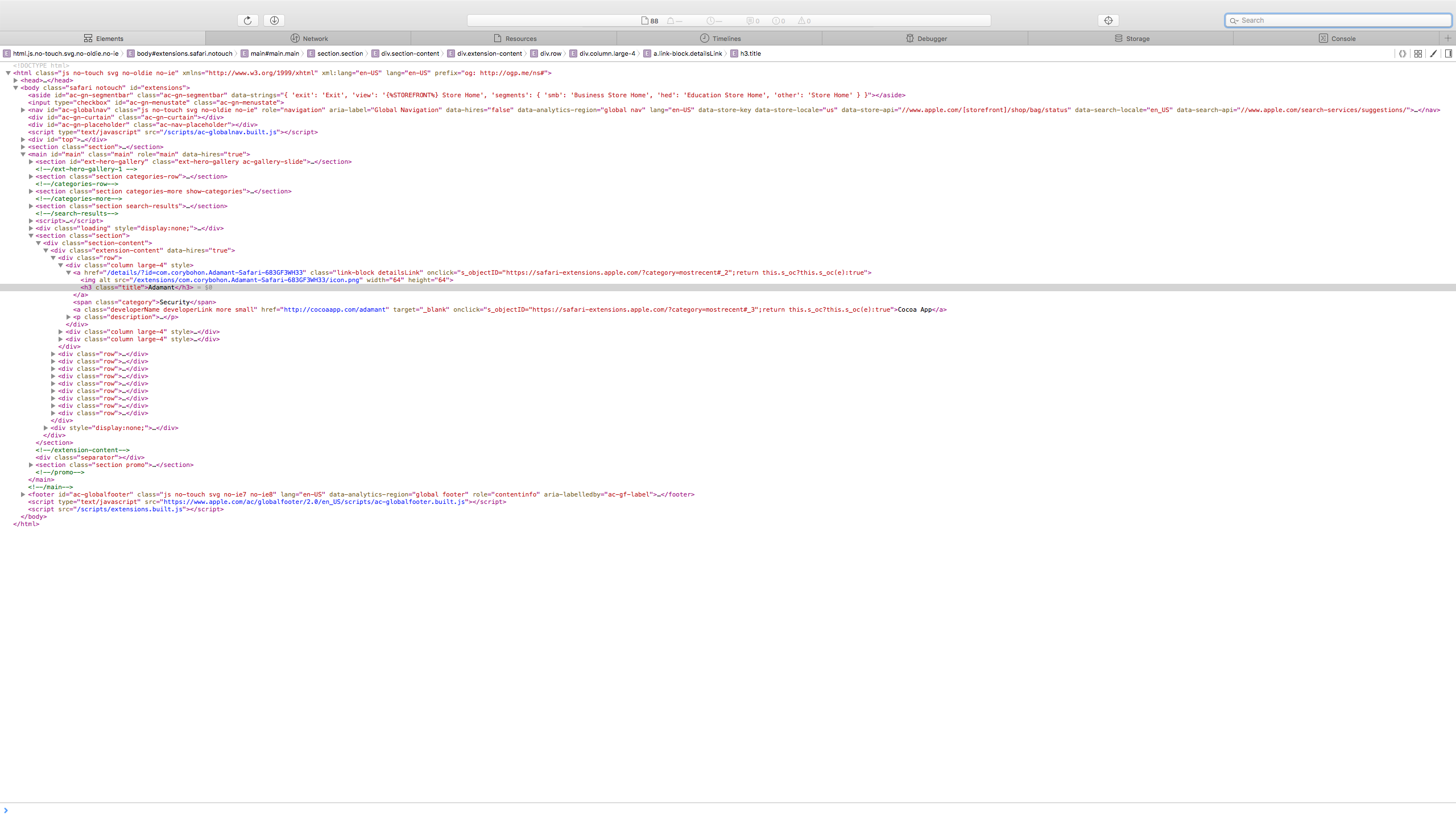Select the input ac-gn-menustate checkbox row
The image size is (1456, 819).
click(x=156, y=102)
